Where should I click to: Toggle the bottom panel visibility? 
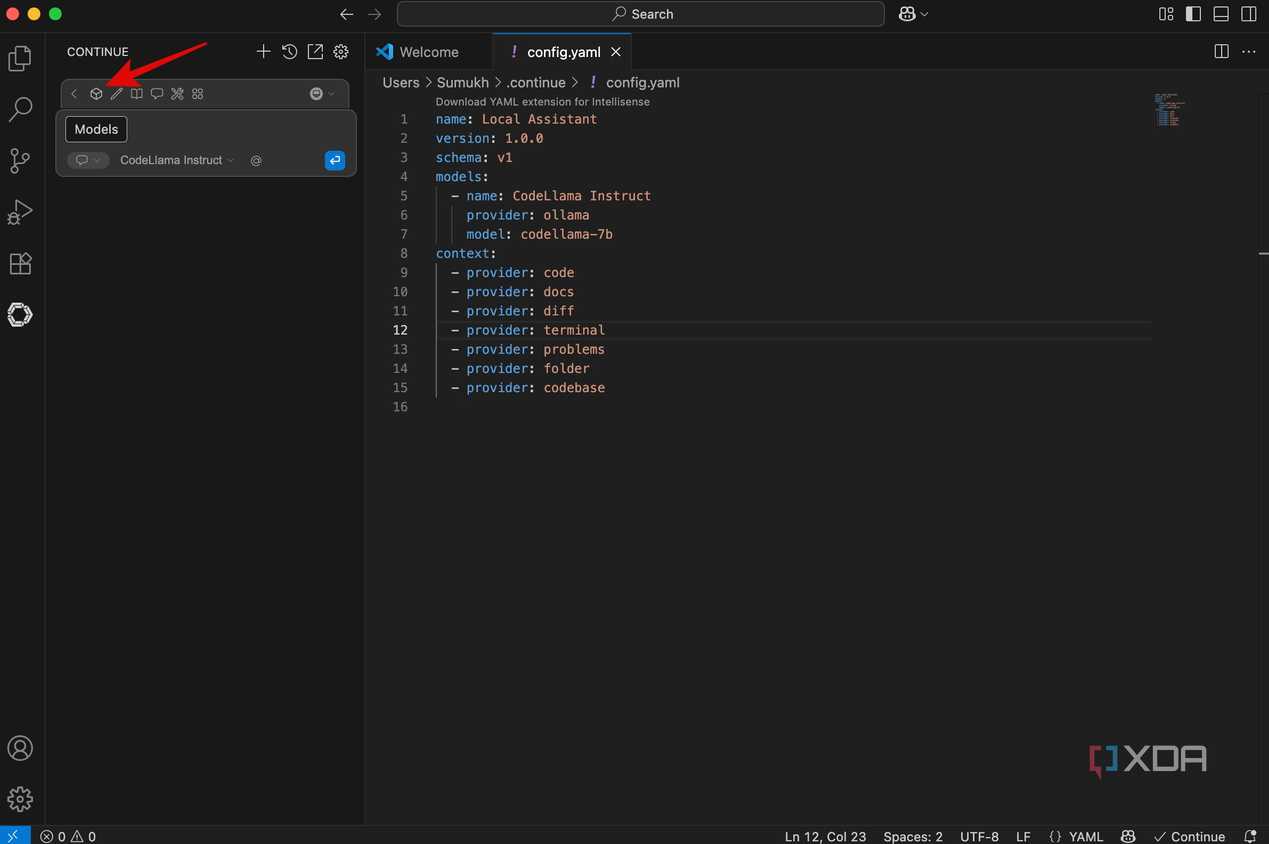coord(1221,14)
